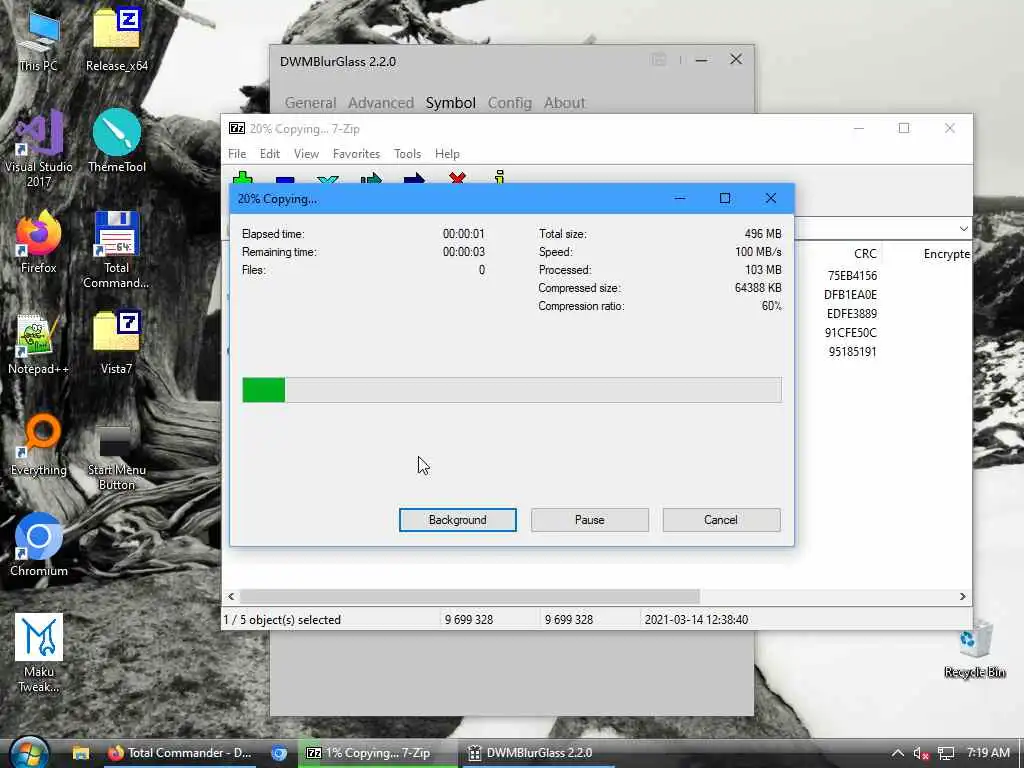Viewport: 1024px width, 768px height.
Task: Click the 7-Zip Info toolbar icon
Action: [500, 177]
